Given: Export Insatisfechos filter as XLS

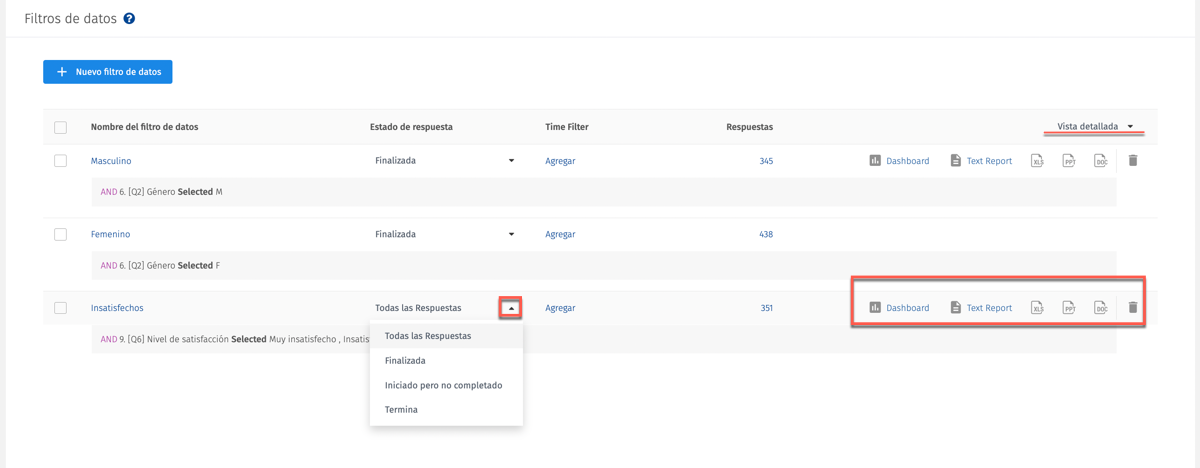Looking at the screenshot, I should pos(1037,308).
